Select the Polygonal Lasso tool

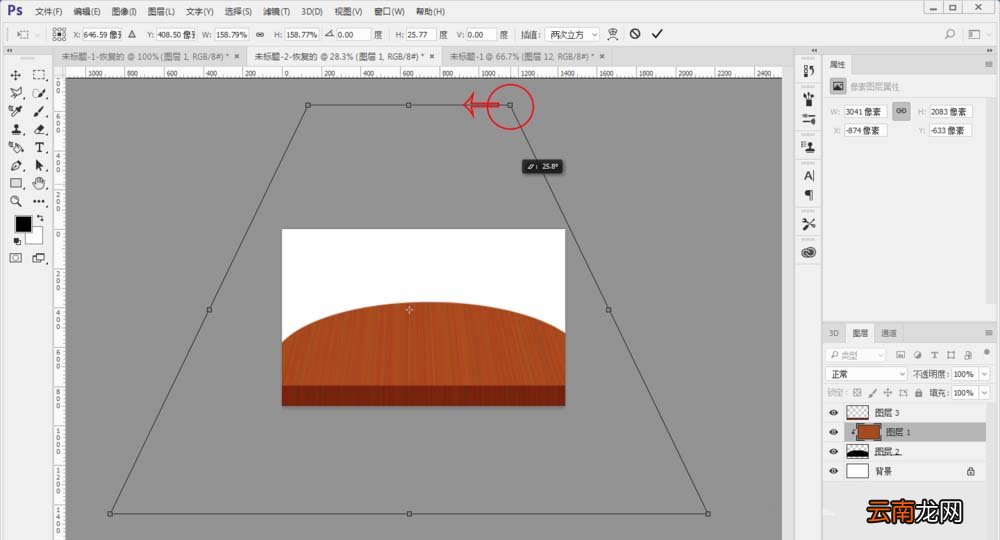pyautogui.click(x=15, y=93)
